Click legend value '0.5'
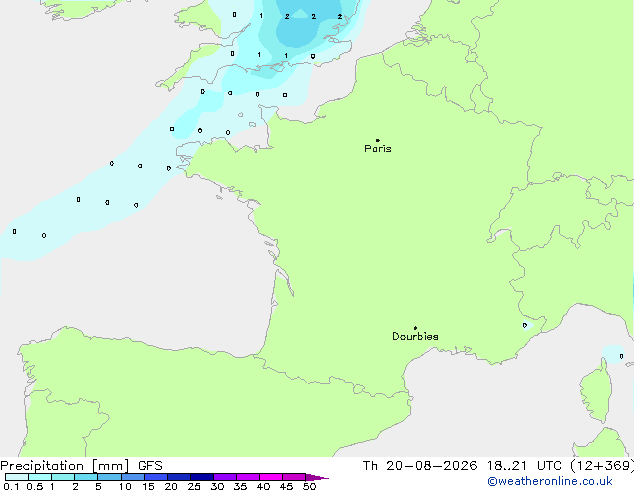The height and width of the screenshot is (490, 634). pyautogui.click(x=35, y=486)
